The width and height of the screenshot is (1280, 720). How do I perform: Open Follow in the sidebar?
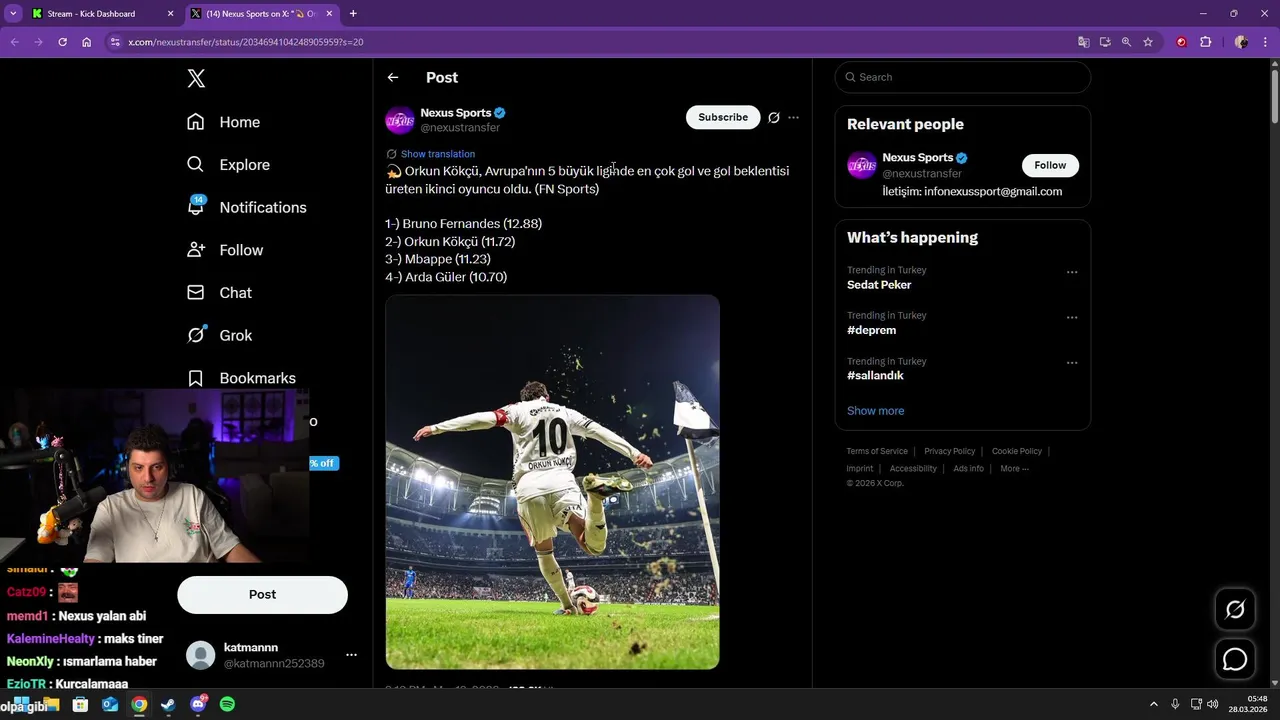225,250
